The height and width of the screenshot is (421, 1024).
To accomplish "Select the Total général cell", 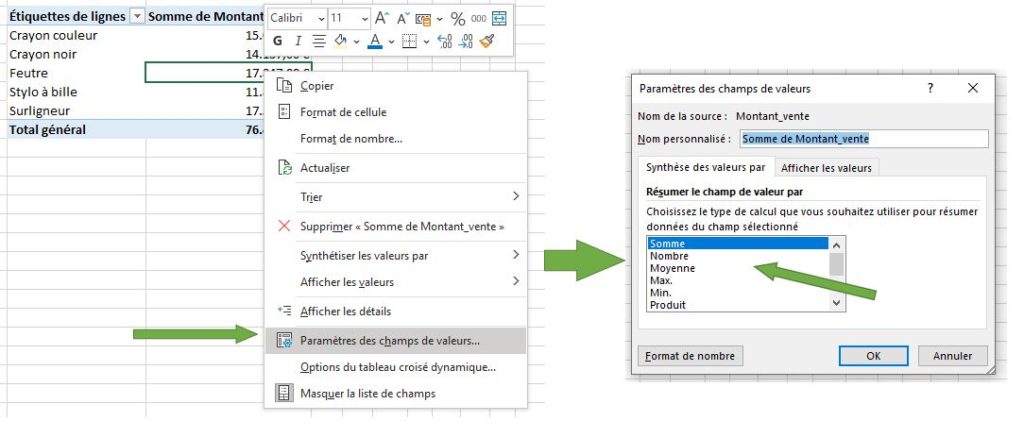I will point(76,129).
